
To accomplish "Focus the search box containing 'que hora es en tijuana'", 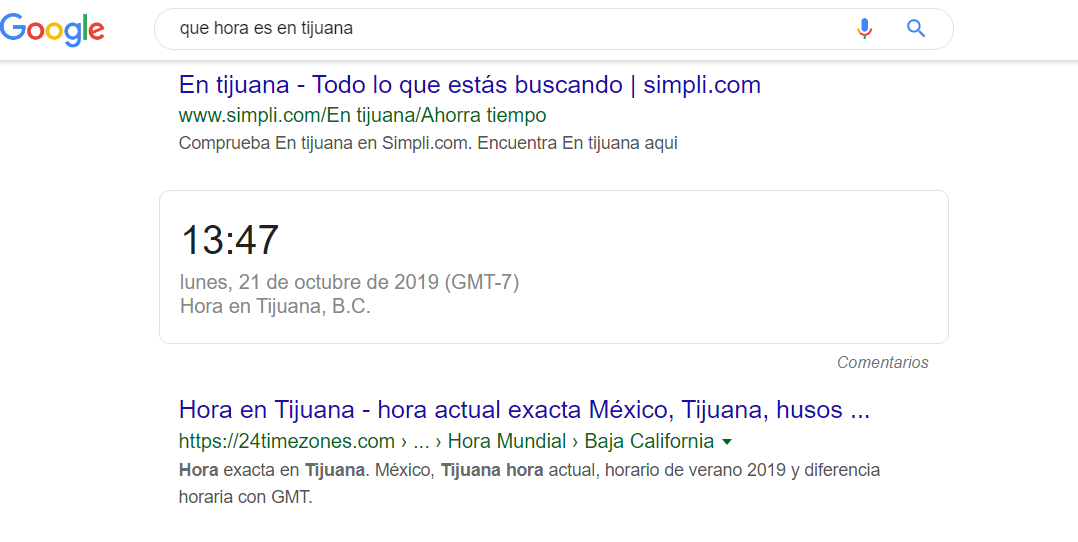I will (x=500, y=29).
